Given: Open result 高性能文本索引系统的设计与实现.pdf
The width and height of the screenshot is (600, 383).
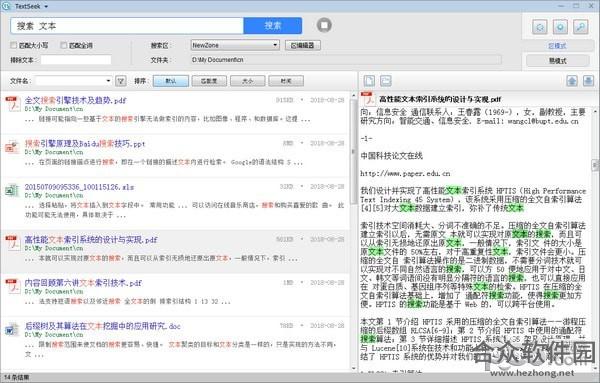Looking at the screenshot, I should (x=91, y=240).
